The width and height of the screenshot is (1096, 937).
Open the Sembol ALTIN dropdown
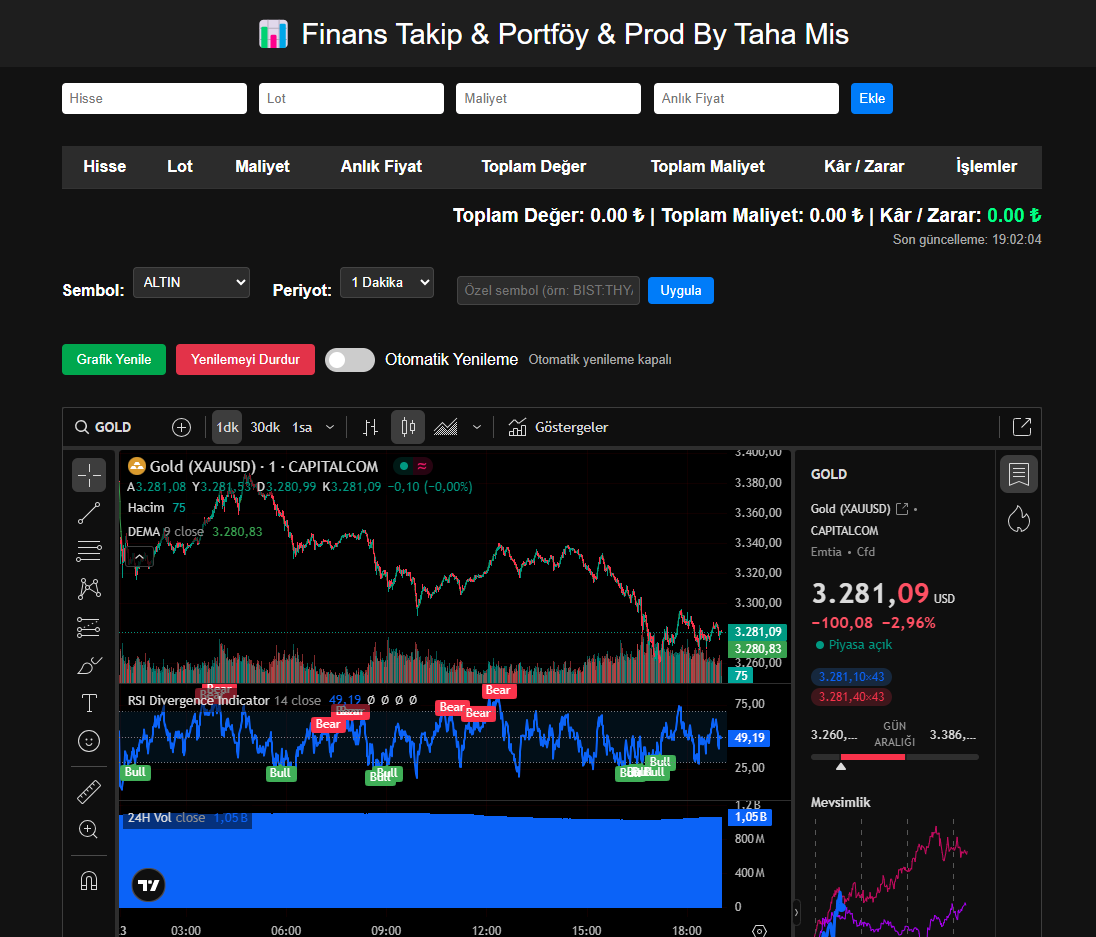tap(192, 282)
